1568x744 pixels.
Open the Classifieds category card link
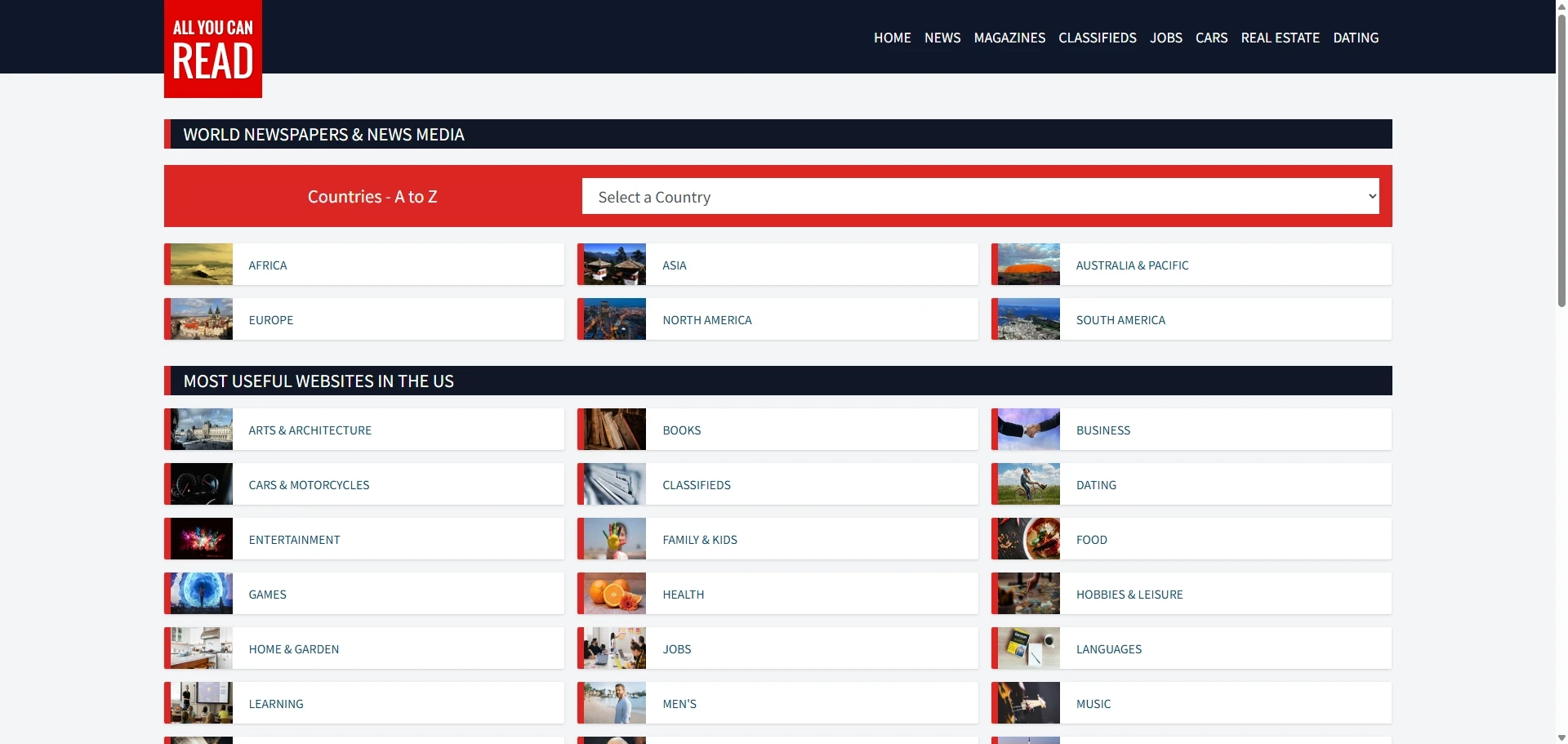click(697, 485)
